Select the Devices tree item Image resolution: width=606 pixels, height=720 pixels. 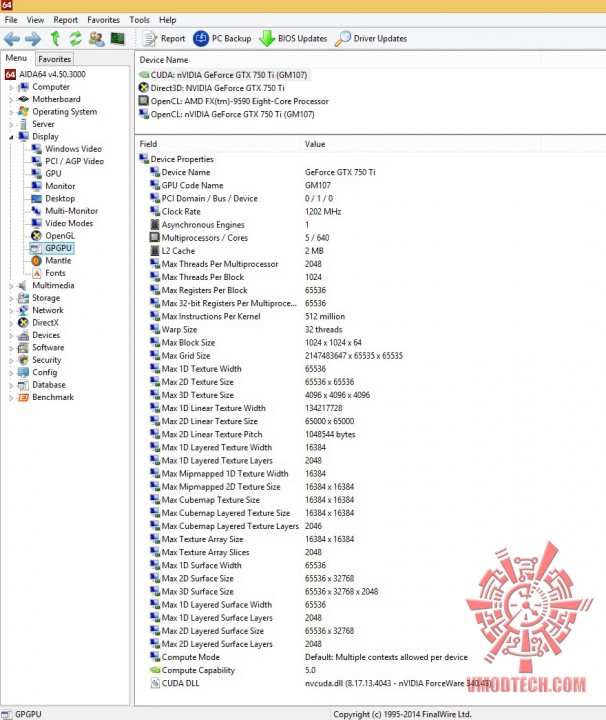(x=39, y=335)
